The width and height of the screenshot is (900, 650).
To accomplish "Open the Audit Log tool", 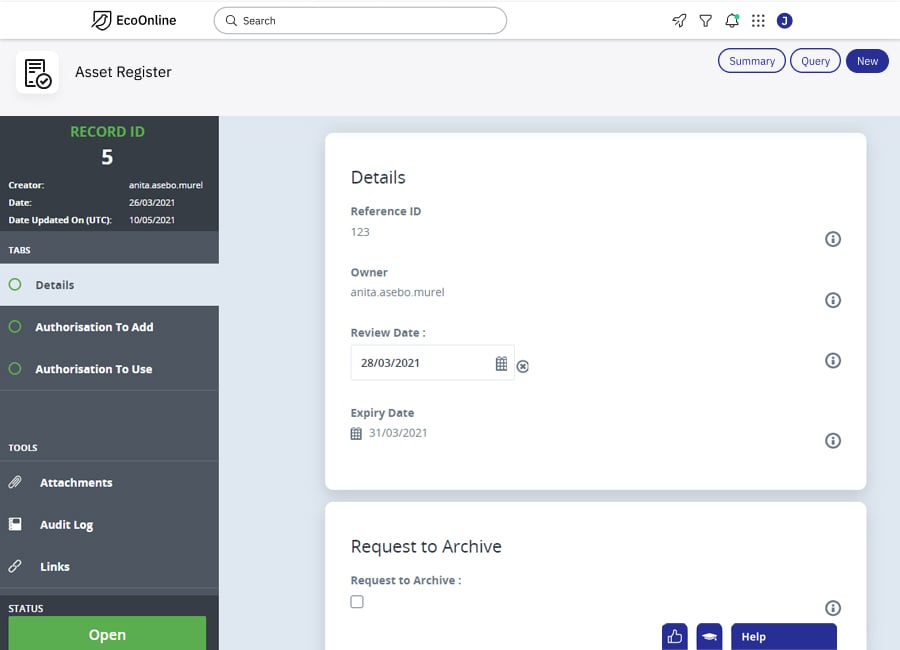I will click(x=109, y=524).
